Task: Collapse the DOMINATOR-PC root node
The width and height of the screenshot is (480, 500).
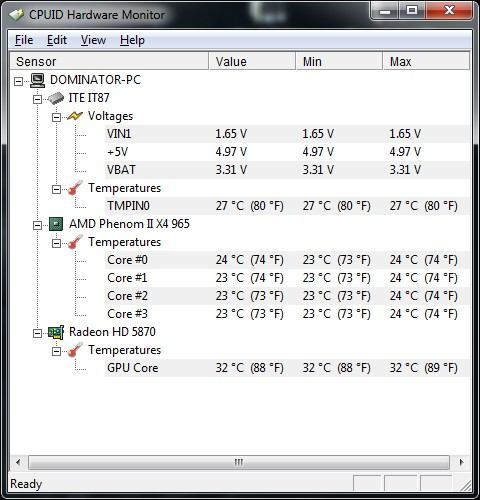Action: [19, 81]
